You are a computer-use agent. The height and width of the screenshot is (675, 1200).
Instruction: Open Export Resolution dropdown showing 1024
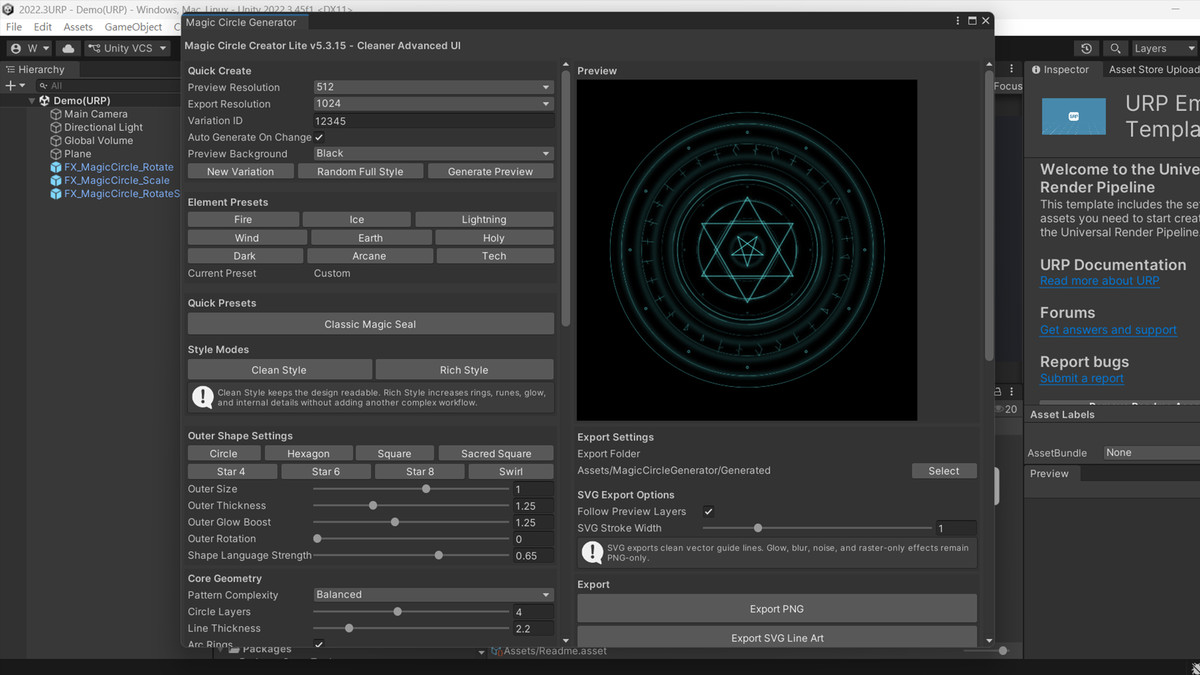433,104
